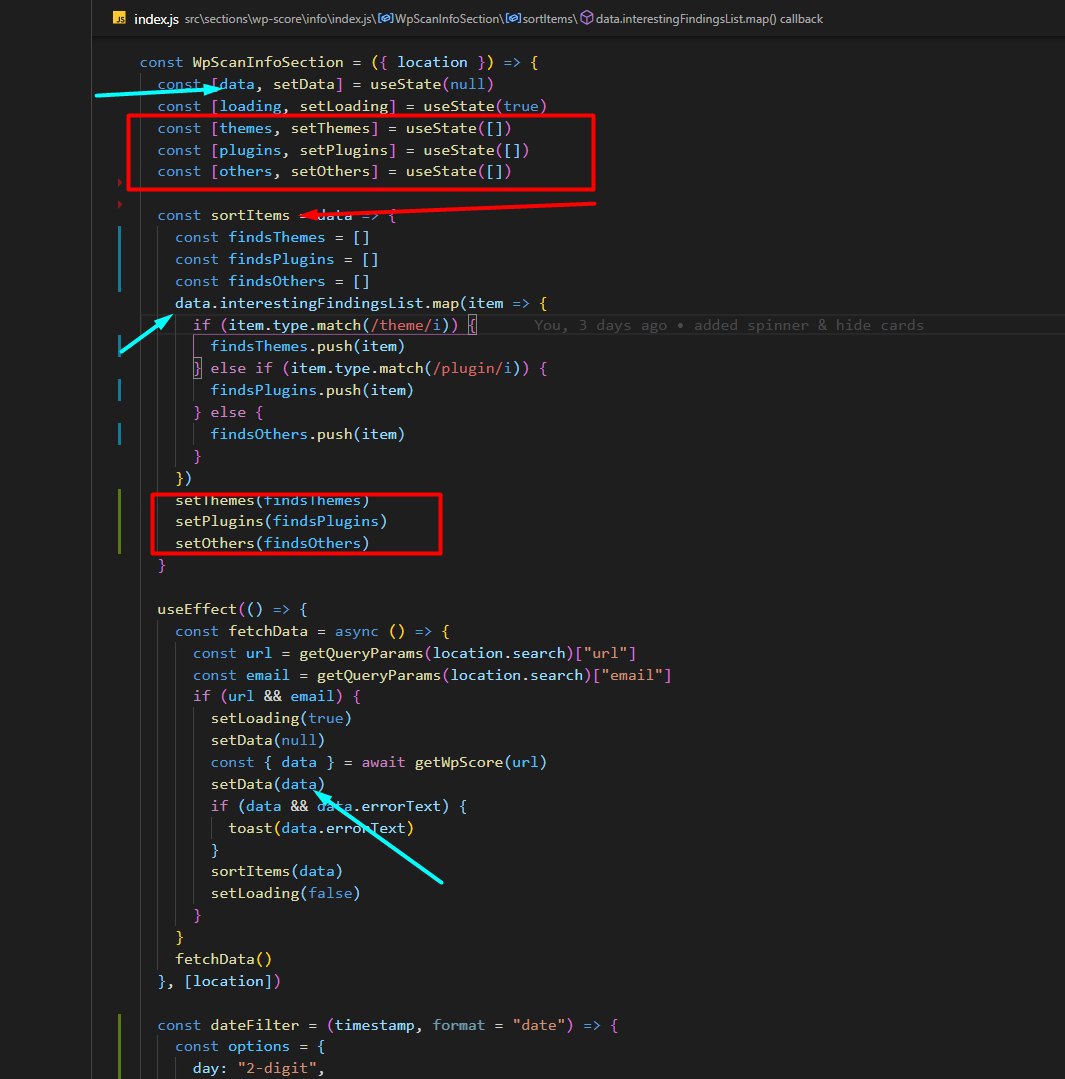Click 'findsThemes' in 'const findsThemes = []'
The image size is (1065, 1079).
coord(277,237)
